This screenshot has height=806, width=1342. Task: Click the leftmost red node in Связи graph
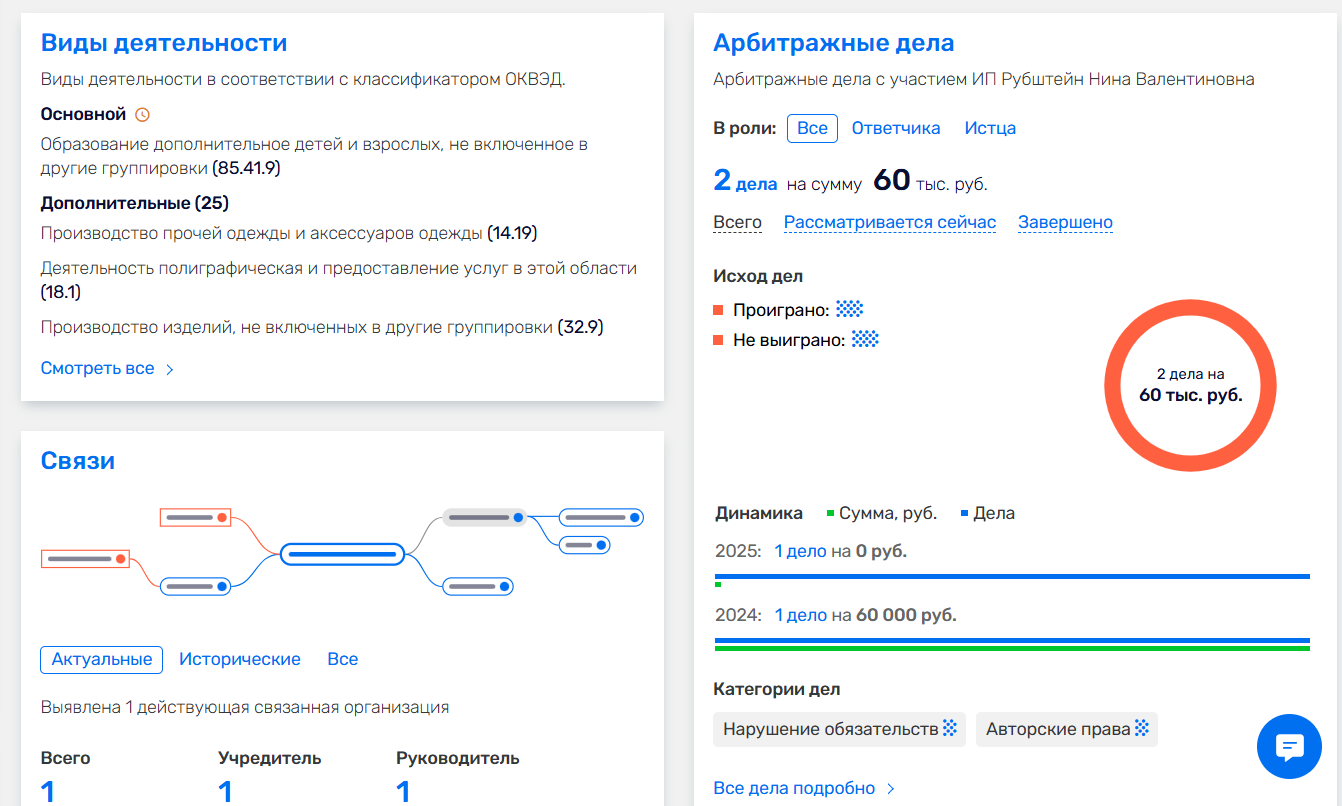click(x=86, y=559)
